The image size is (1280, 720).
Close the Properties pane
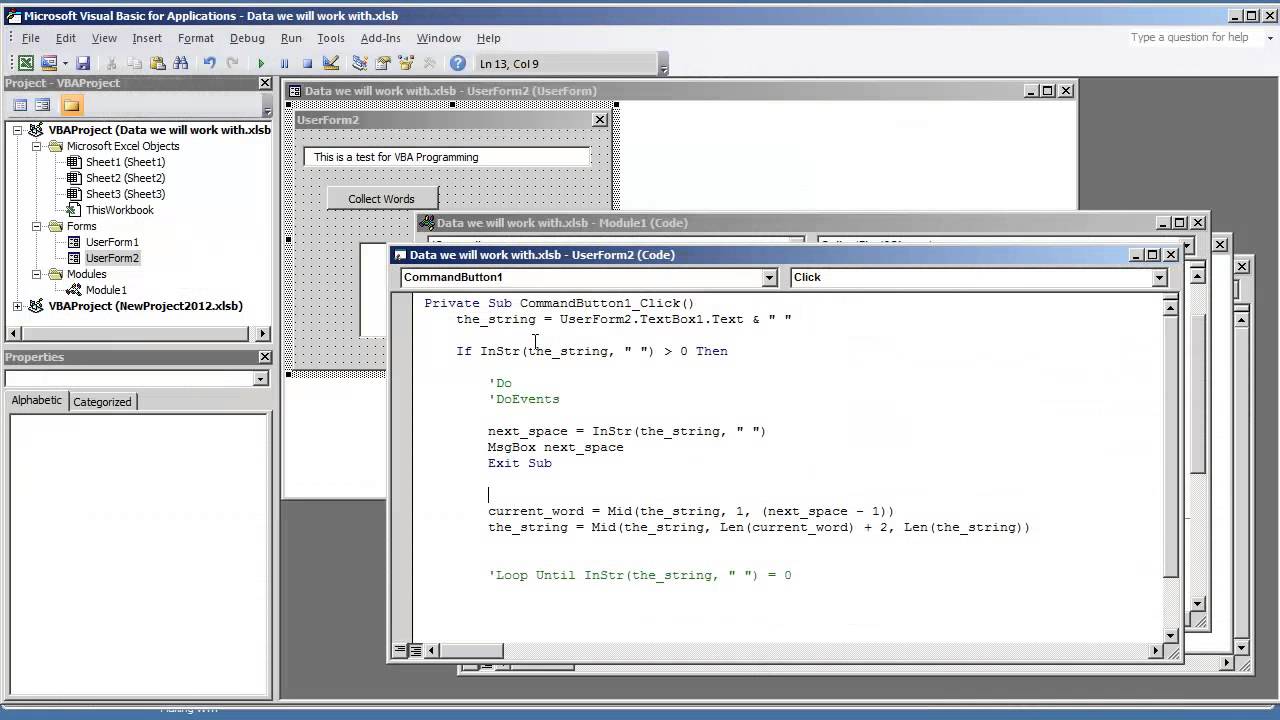(264, 357)
